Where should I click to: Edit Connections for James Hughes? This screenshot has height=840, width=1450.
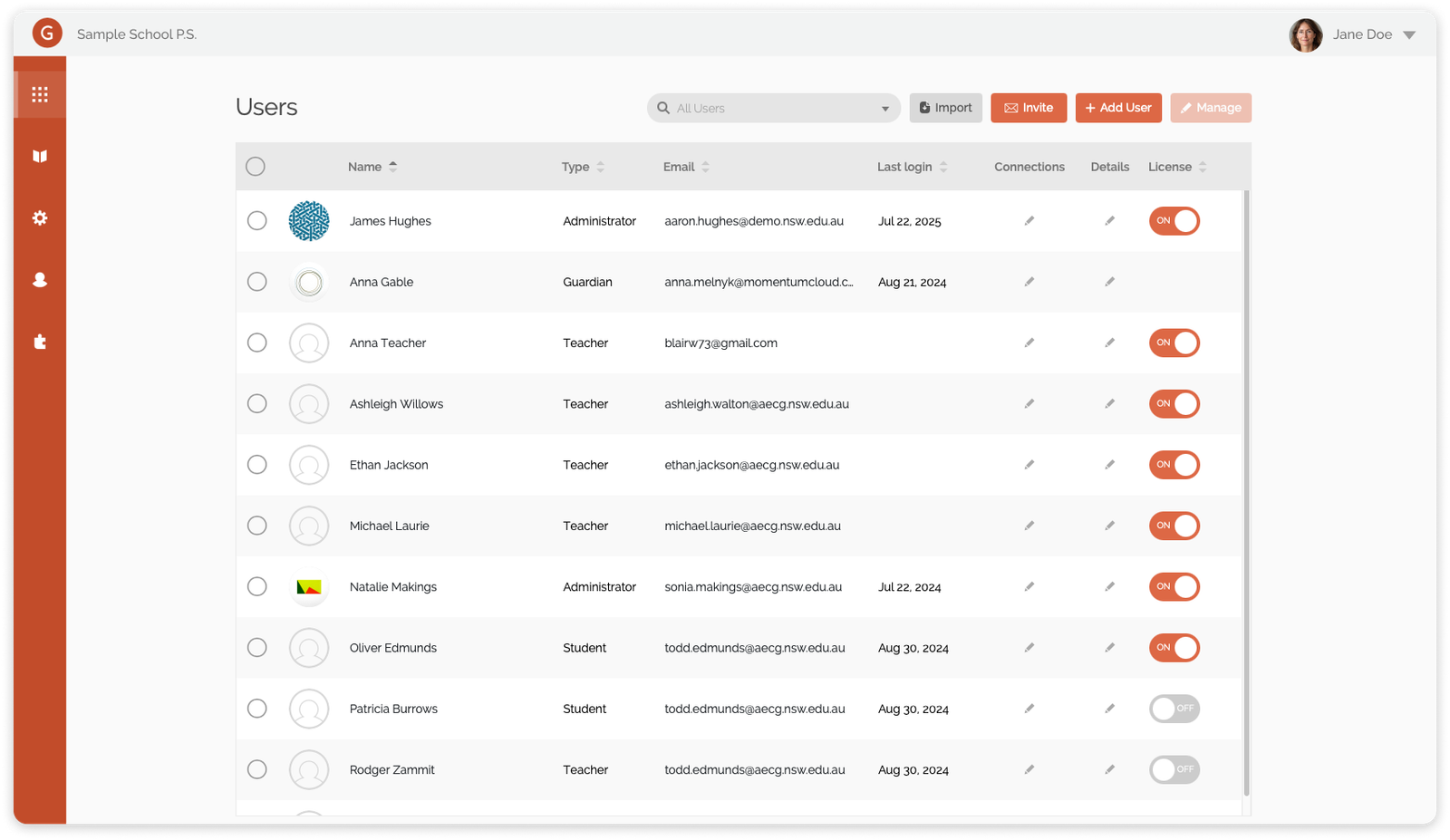click(x=1029, y=220)
